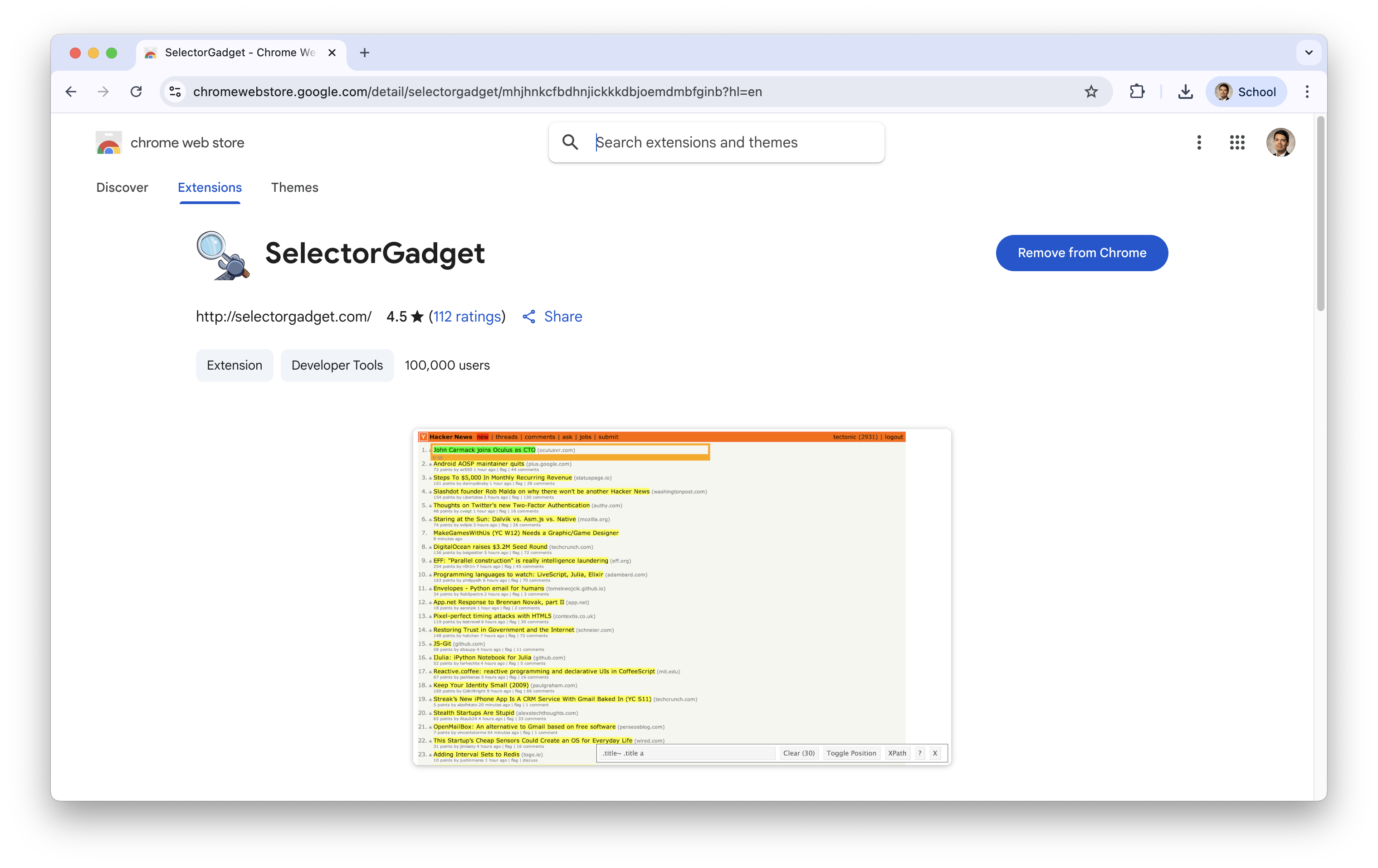Screen dimensions: 1378x868
Task: Click the Developer Tools category chip
Action: coord(337,365)
